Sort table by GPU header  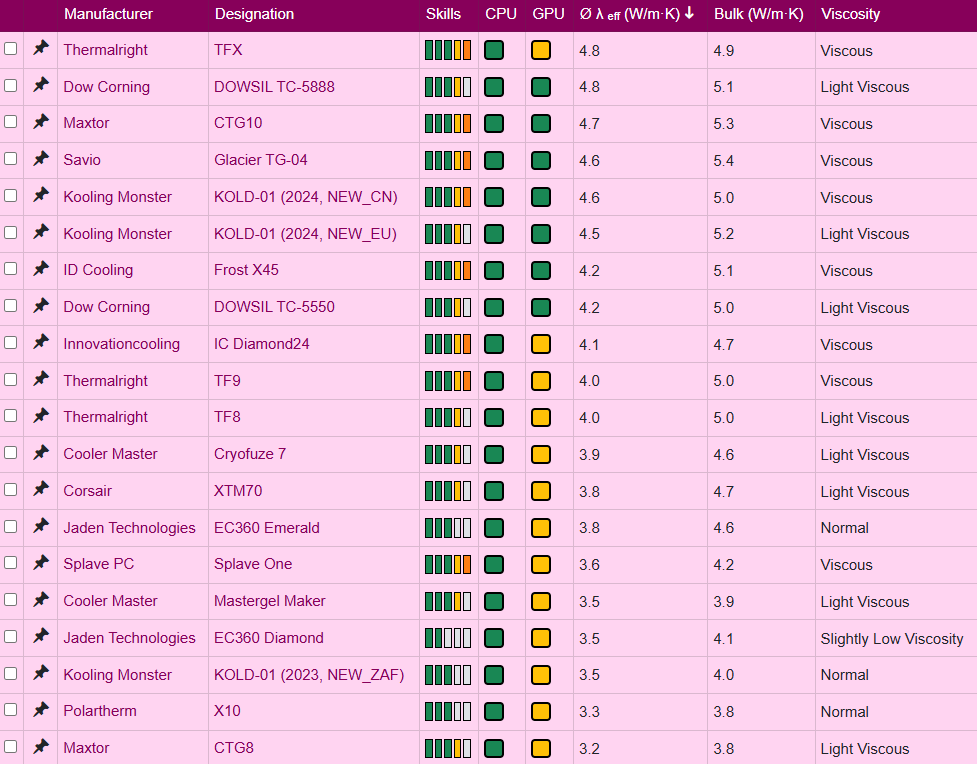click(548, 14)
